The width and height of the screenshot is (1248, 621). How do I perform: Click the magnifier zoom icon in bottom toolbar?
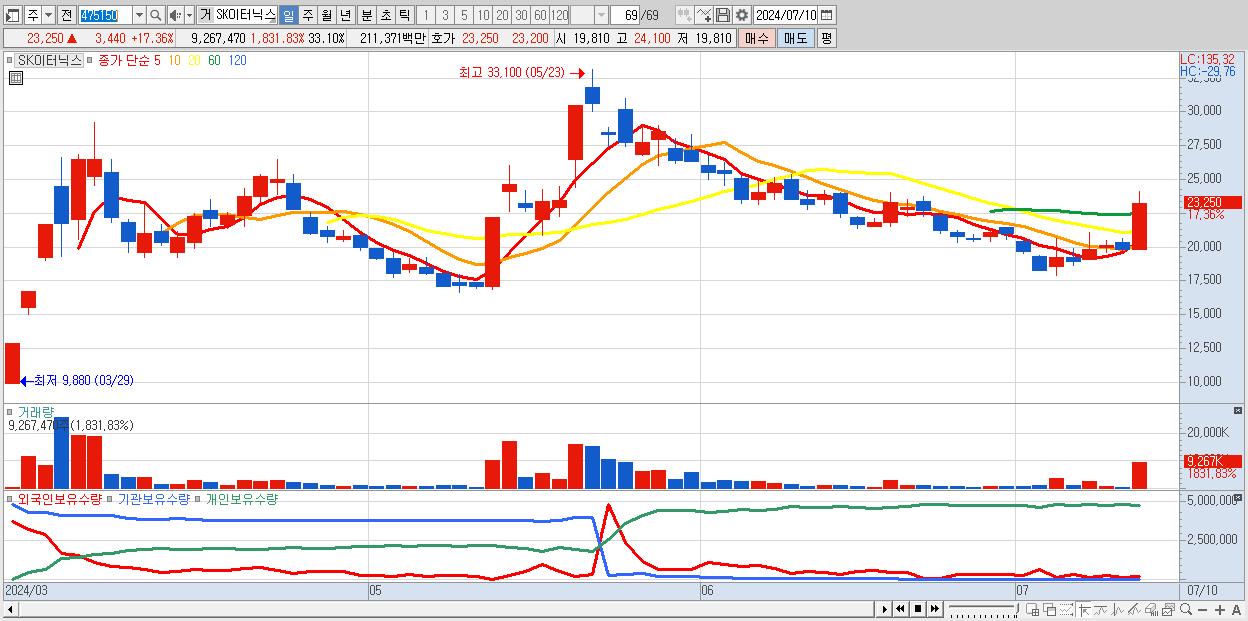tap(1185, 609)
